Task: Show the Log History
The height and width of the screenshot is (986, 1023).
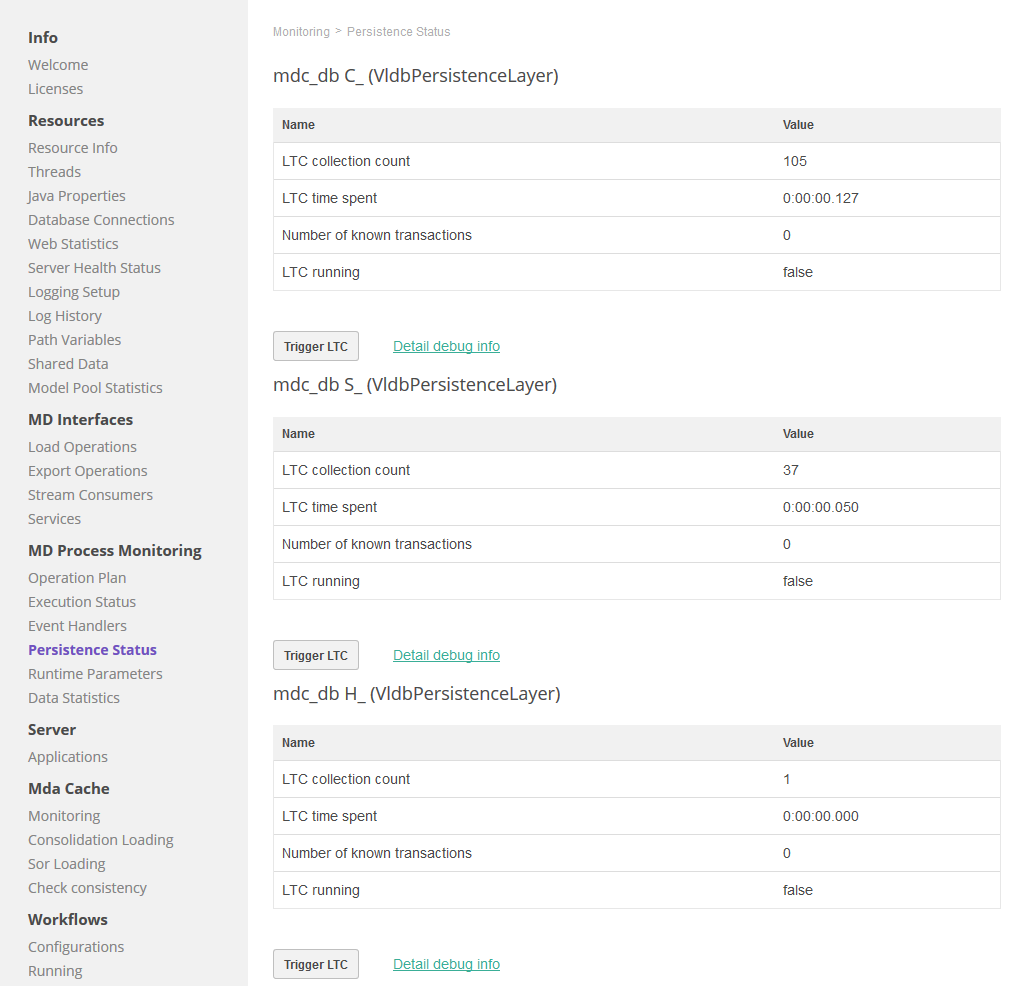Action: click(x=64, y=315)
